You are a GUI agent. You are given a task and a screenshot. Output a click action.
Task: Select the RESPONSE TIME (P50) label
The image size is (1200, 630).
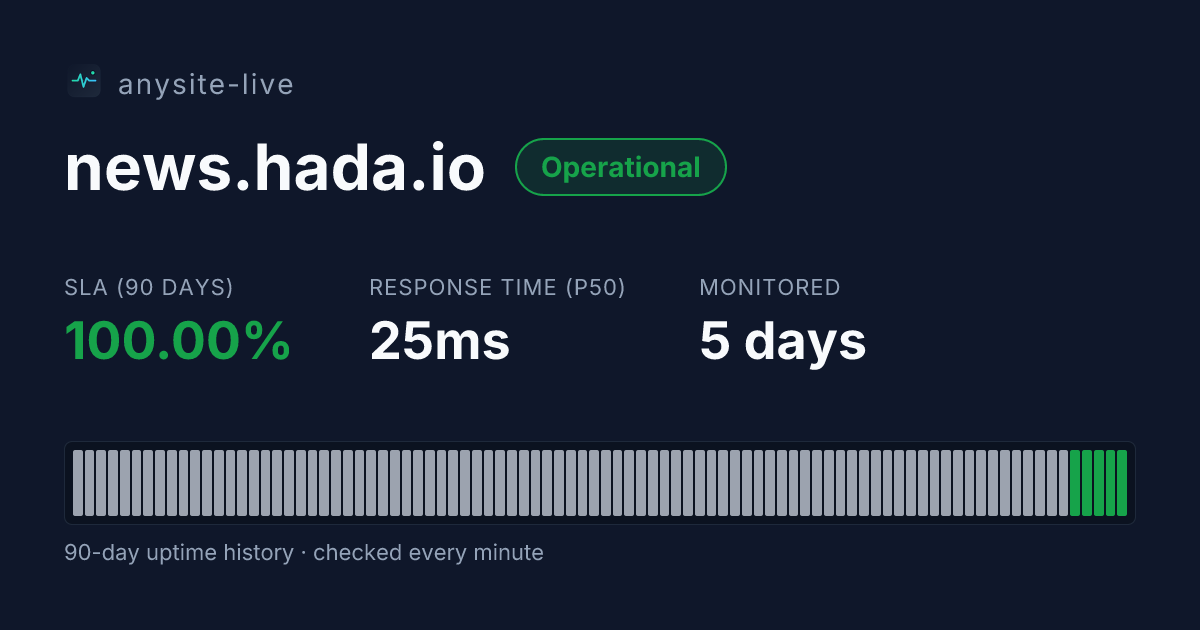497,288
